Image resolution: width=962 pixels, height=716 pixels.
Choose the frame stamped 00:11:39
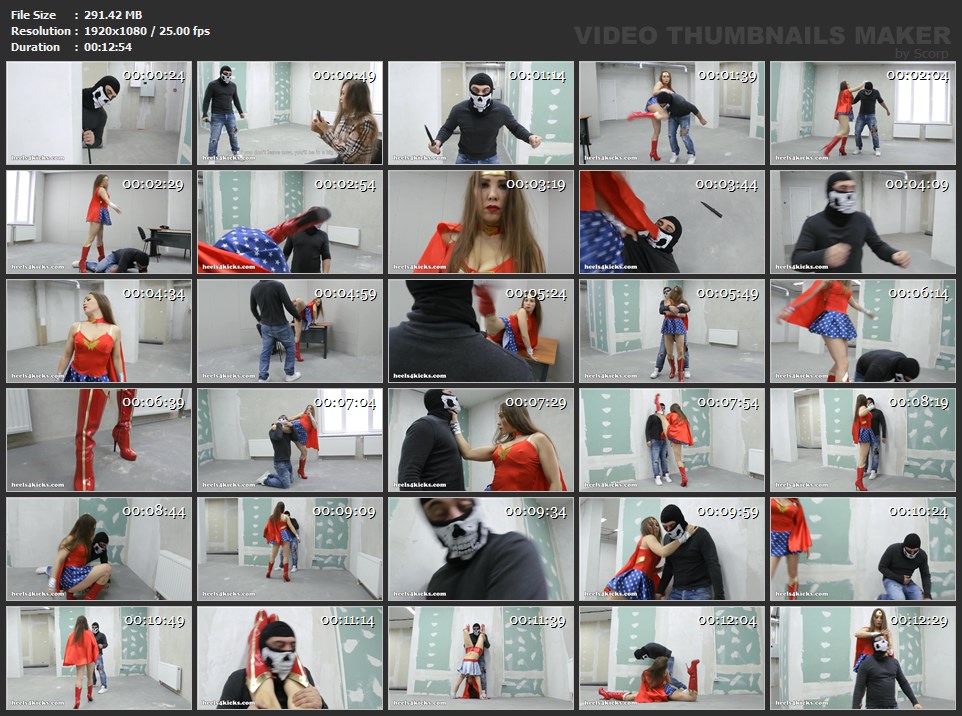481,658
